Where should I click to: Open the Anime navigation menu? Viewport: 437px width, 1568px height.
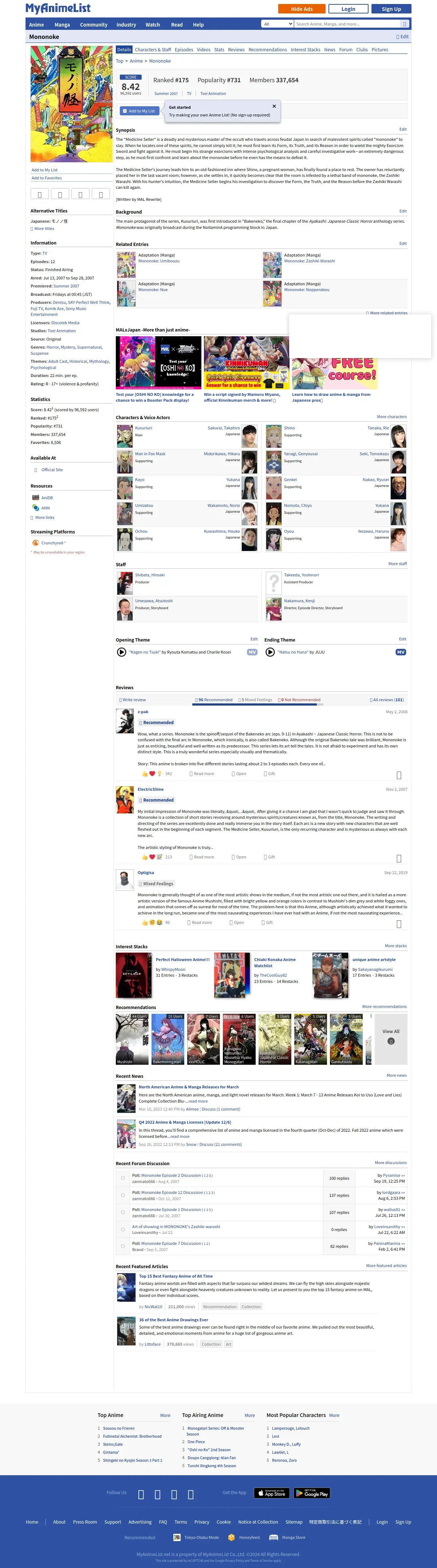point(36,25)
